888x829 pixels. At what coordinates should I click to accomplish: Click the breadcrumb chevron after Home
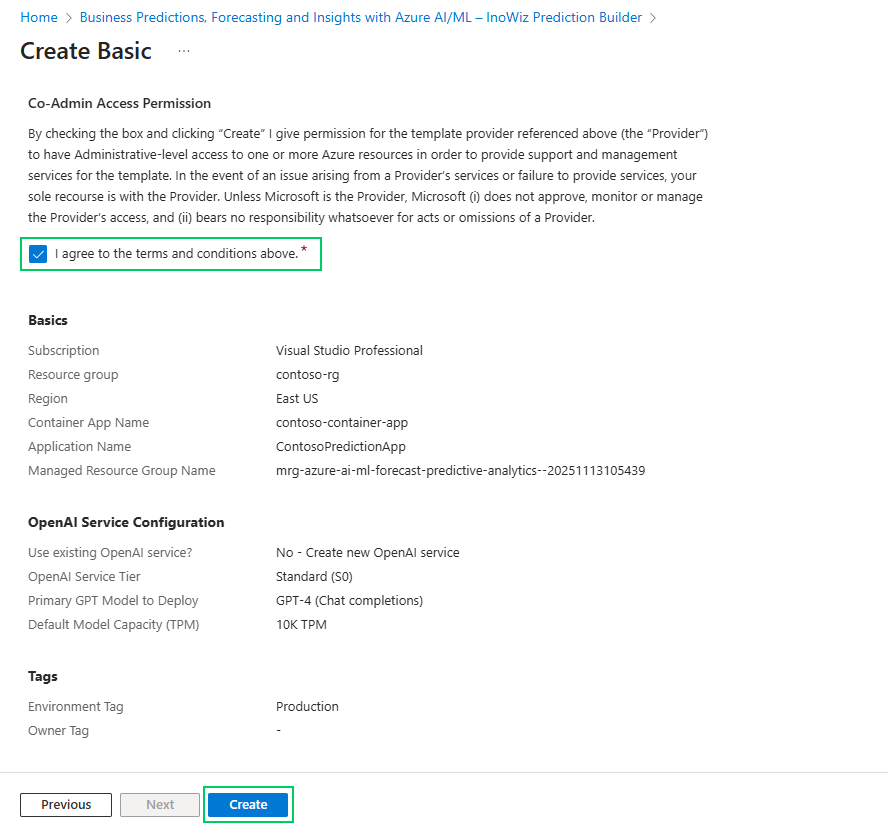[x=69, y=18]
